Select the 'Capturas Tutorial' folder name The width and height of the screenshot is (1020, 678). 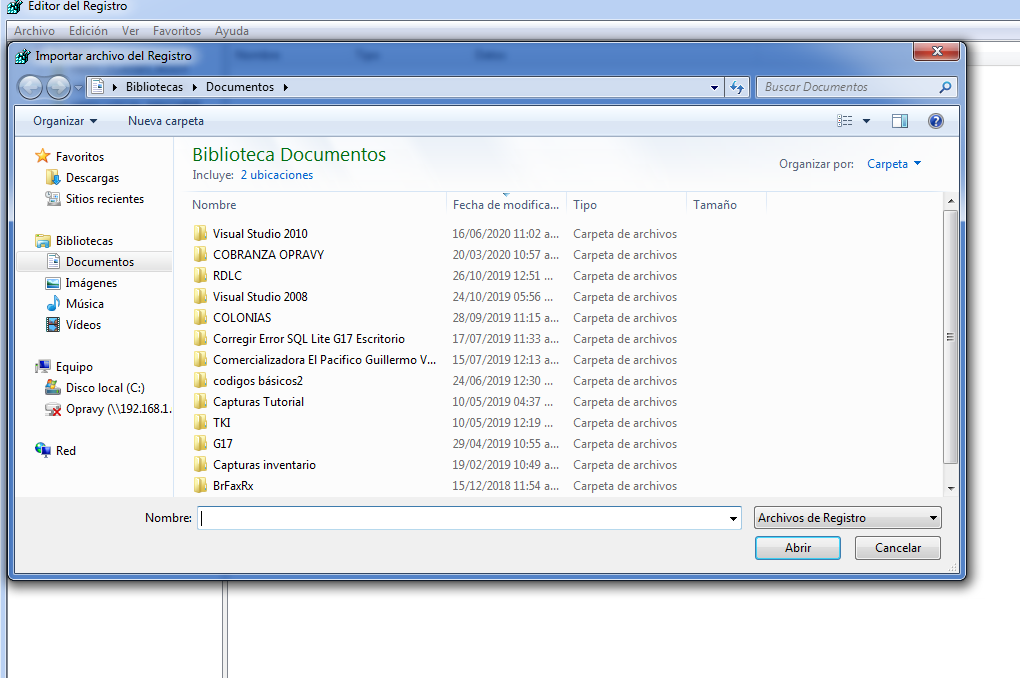click(x=258, y=401)
